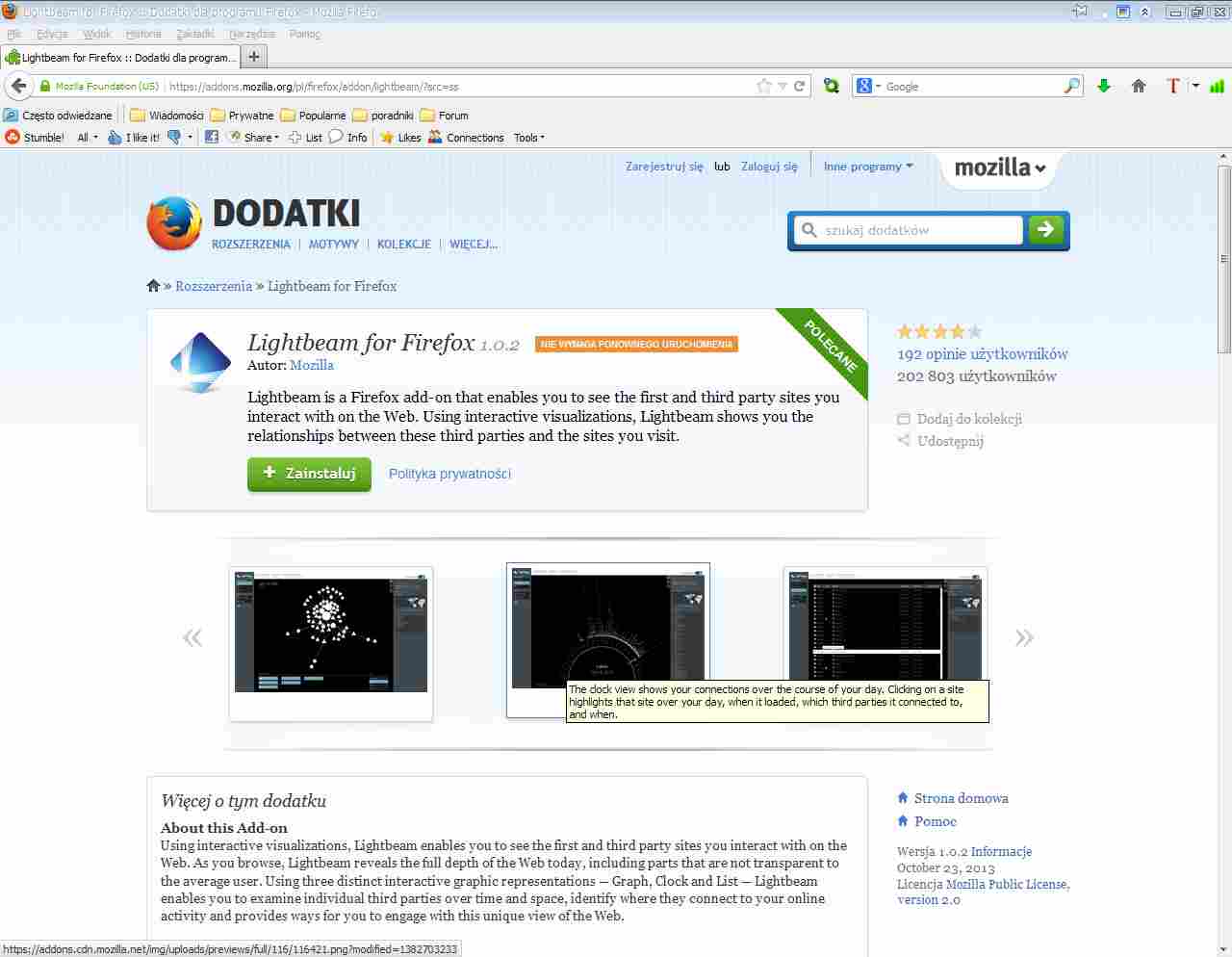Click the thumbs-down icon on the StumbleUpon toolbar
1232x957 pixels.
pyautogui.click(x=174, y=138)
